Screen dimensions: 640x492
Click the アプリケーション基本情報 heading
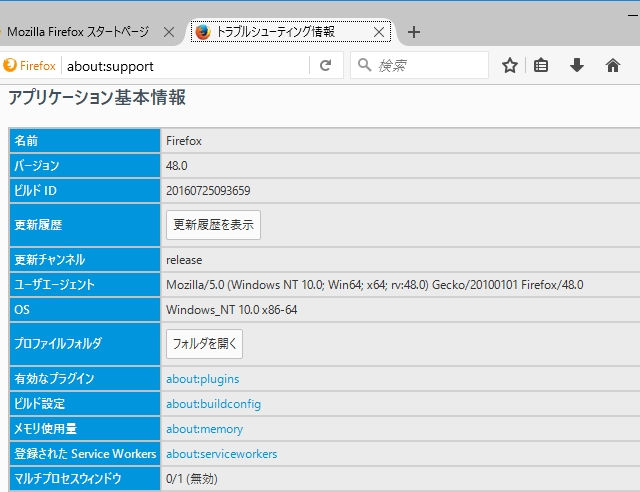[x=97, y=98]
